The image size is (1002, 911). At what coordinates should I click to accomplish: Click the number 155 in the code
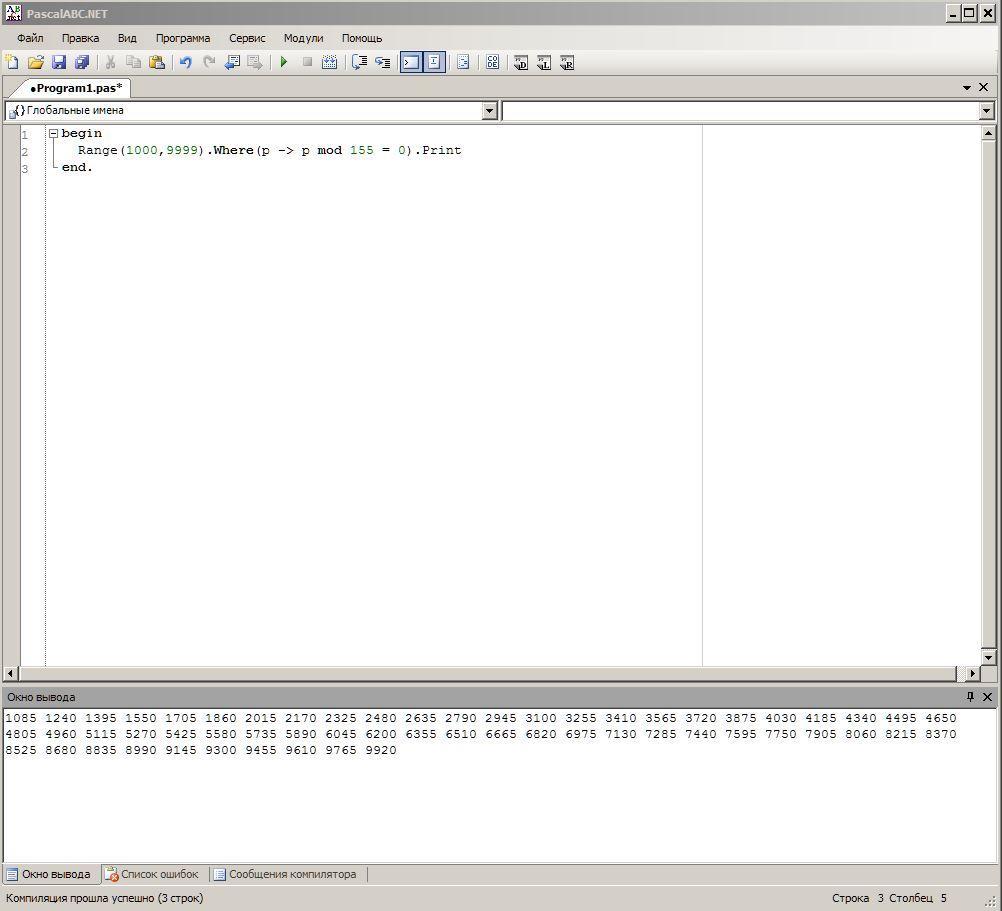click(x=362, y=150)
